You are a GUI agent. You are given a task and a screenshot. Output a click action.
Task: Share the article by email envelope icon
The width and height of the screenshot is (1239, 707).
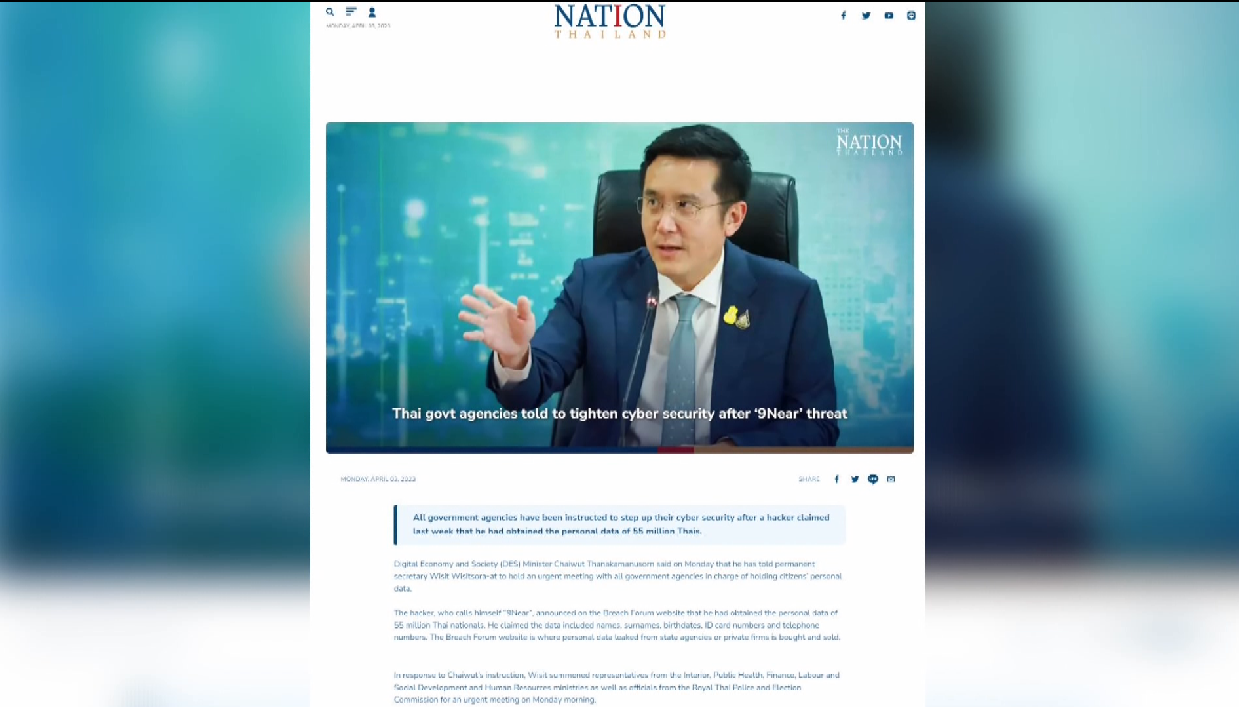coord(891,479)
